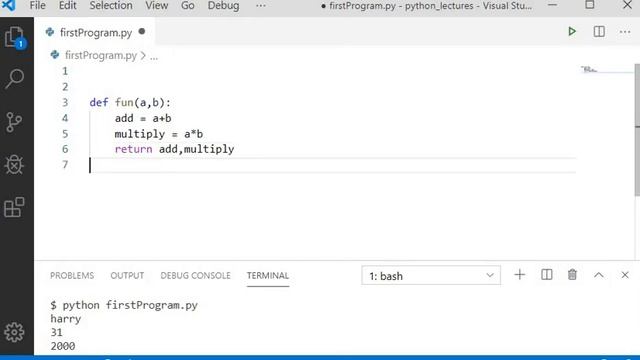
Task: Select the firstProgram.py editor tab
Action: [x=96, y=32]
